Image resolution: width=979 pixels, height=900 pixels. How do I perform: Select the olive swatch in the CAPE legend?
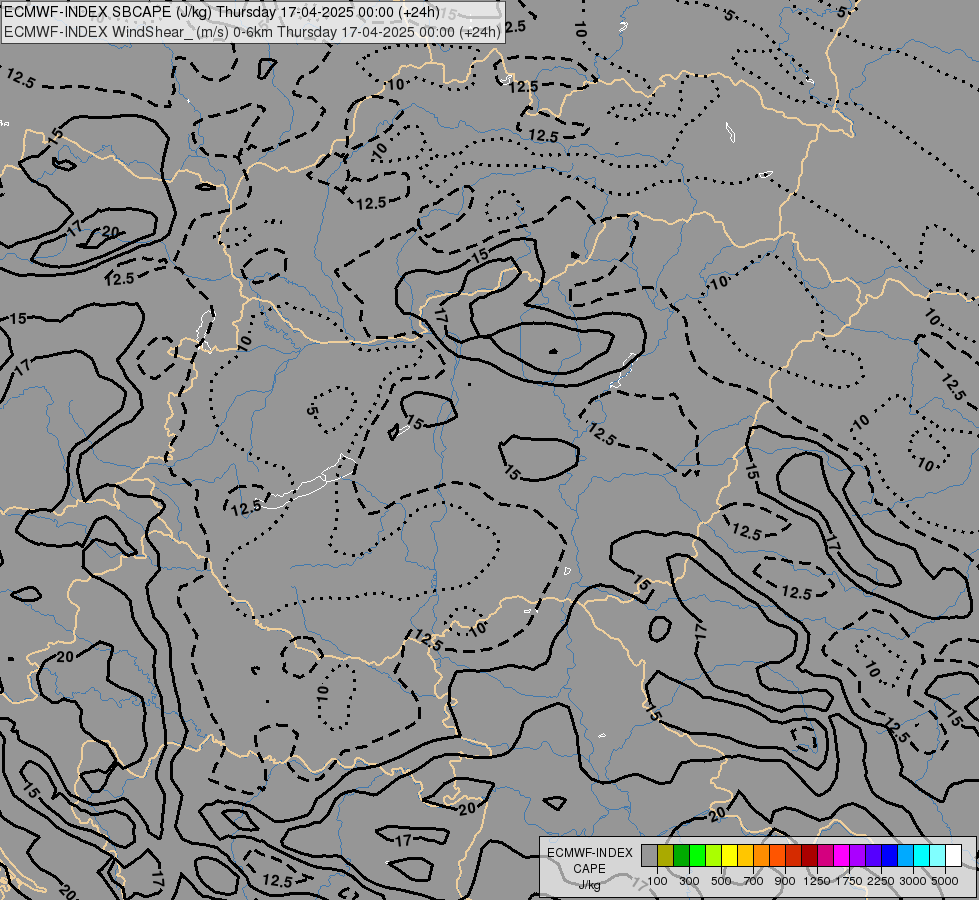pos(666,855)
